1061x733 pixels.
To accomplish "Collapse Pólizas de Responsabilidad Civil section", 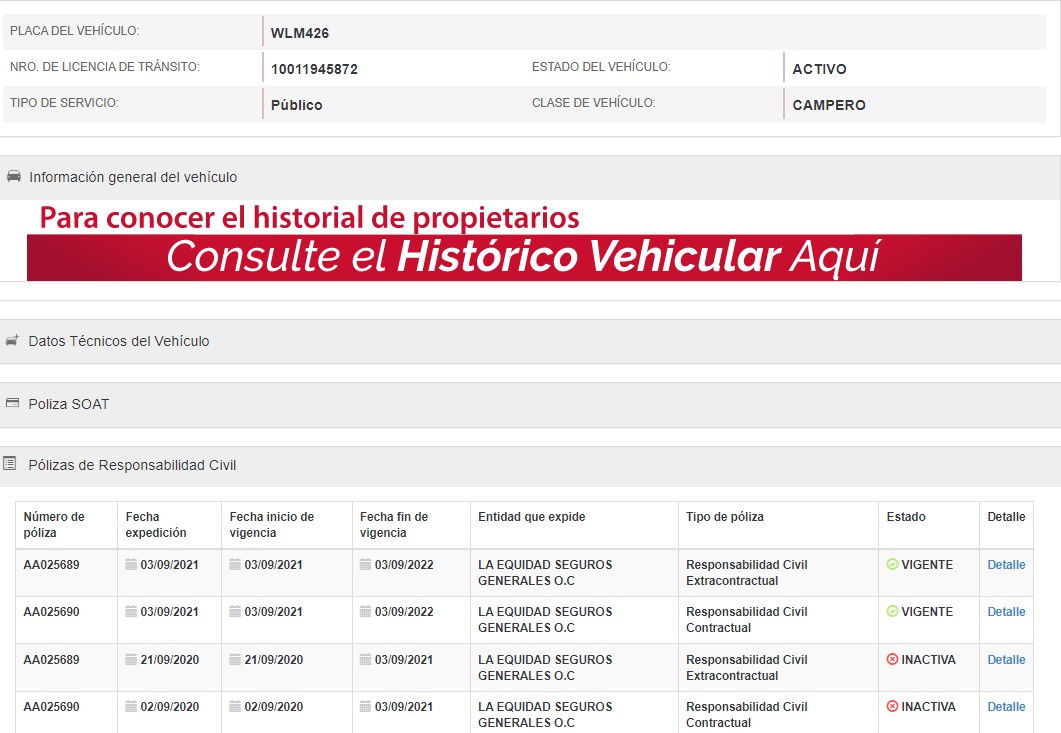I will point(132,465).
